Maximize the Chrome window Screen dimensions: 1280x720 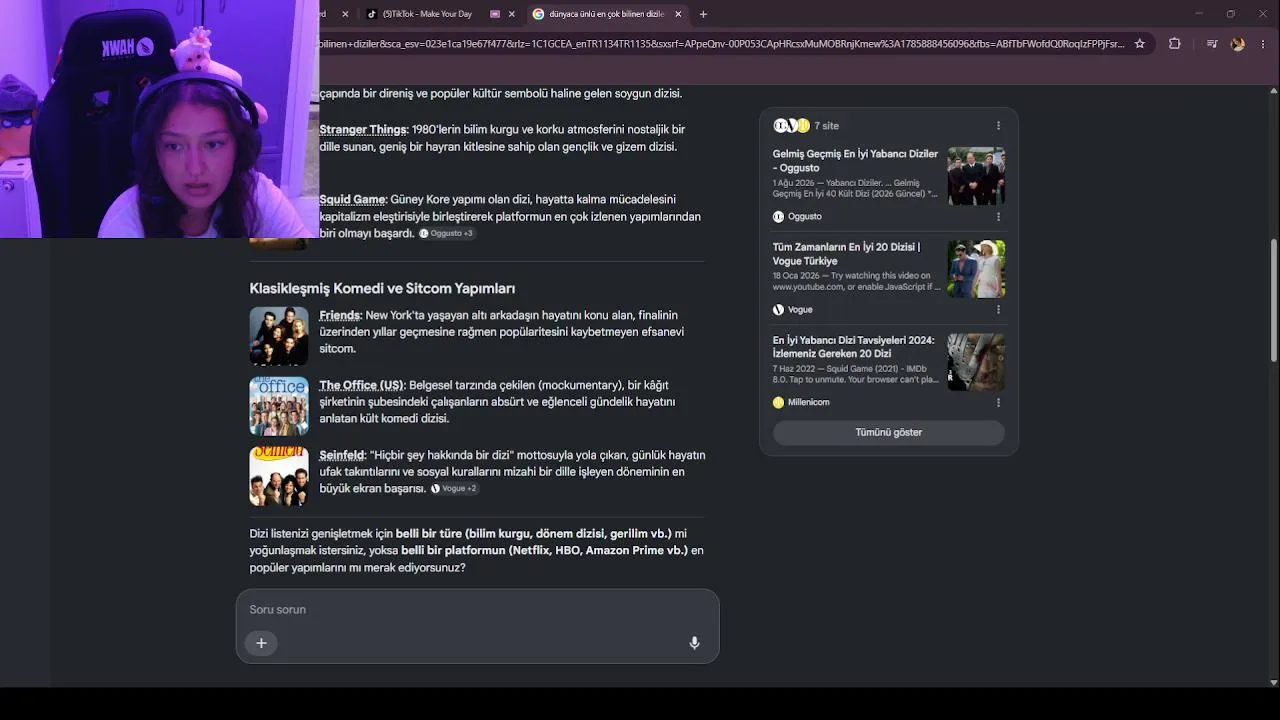tap(1230, 14)
